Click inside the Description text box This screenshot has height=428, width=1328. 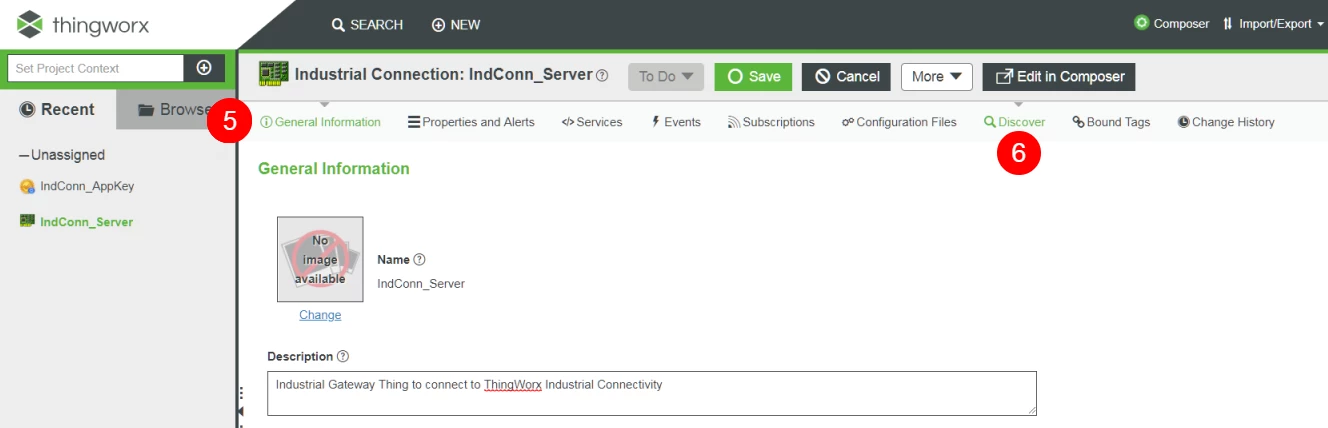coord(652,393)
